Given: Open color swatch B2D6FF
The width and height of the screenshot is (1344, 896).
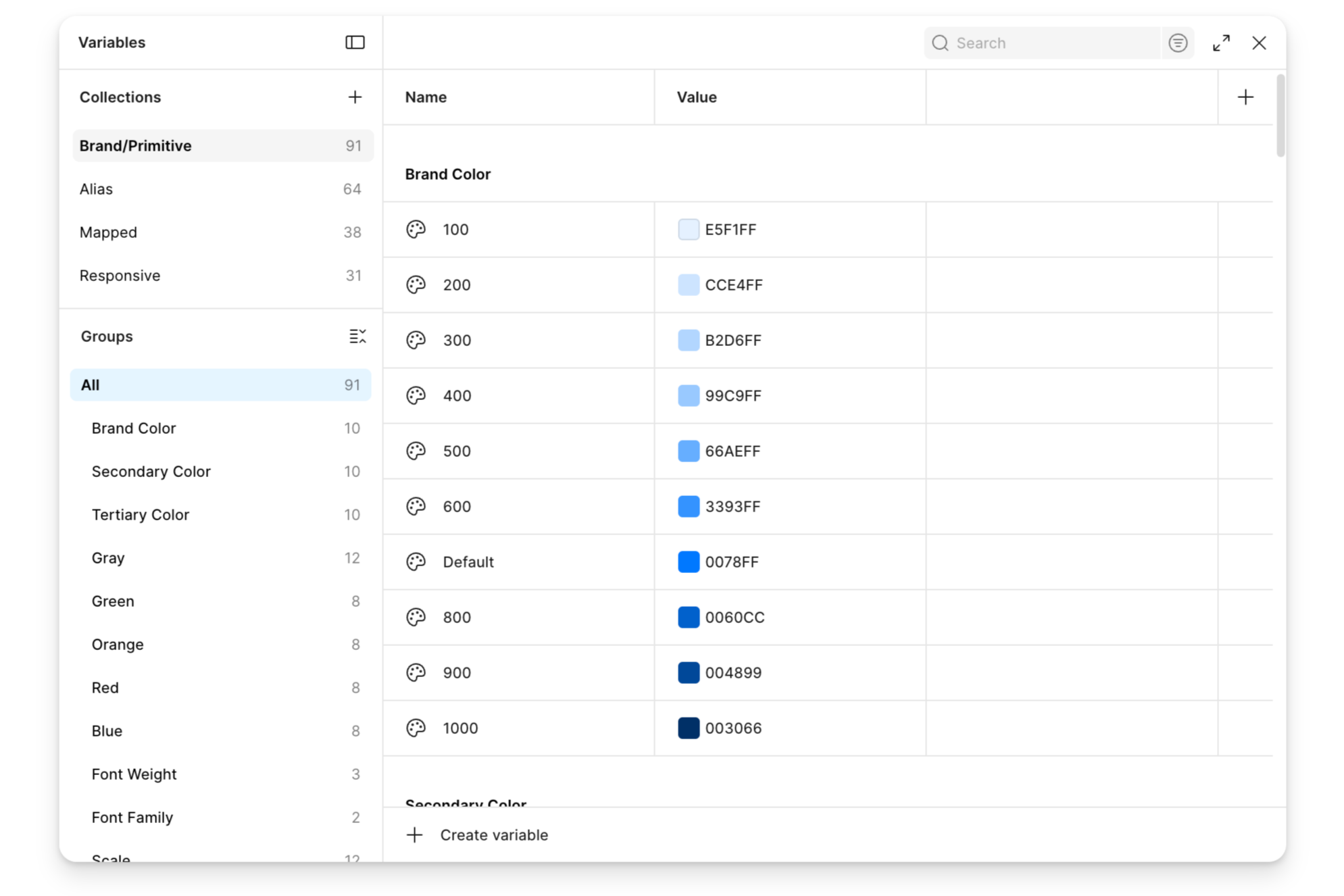Looking at the screenshot, I should coord(688,340).
